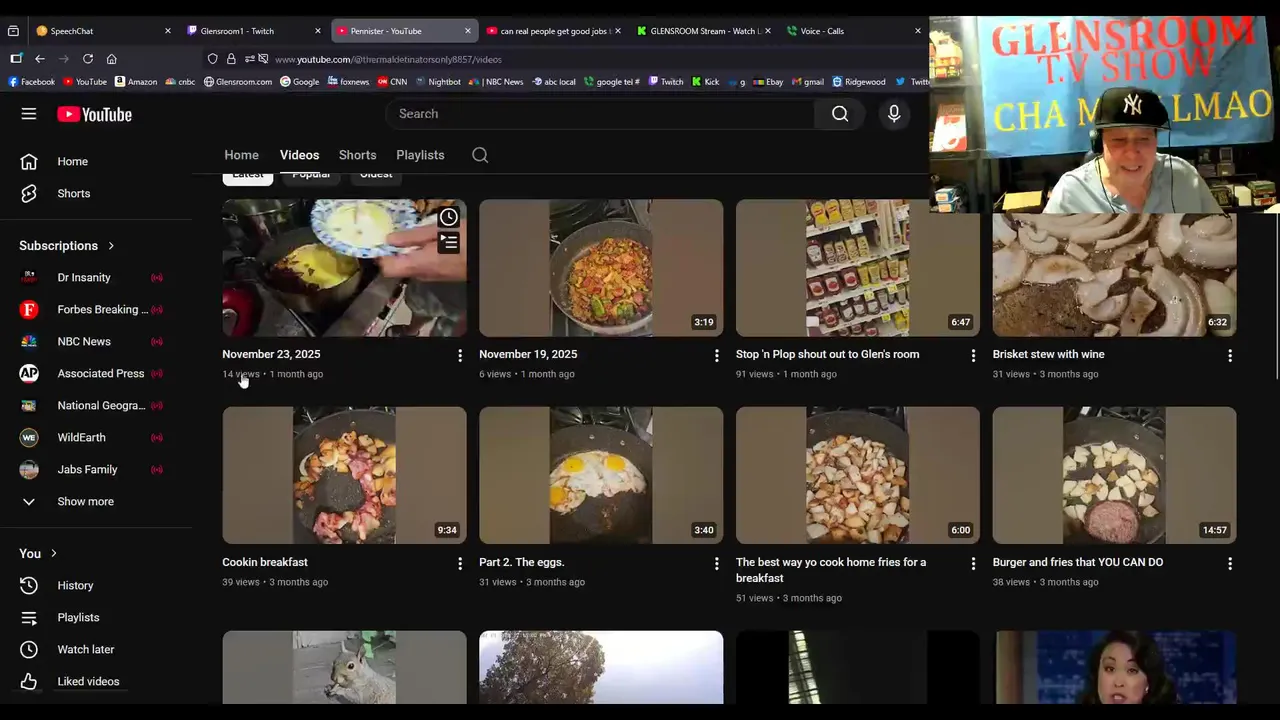The height and width of the screenshot is (720, 1280).
Task: Click the search magnifier button
Action: point(840,114)
